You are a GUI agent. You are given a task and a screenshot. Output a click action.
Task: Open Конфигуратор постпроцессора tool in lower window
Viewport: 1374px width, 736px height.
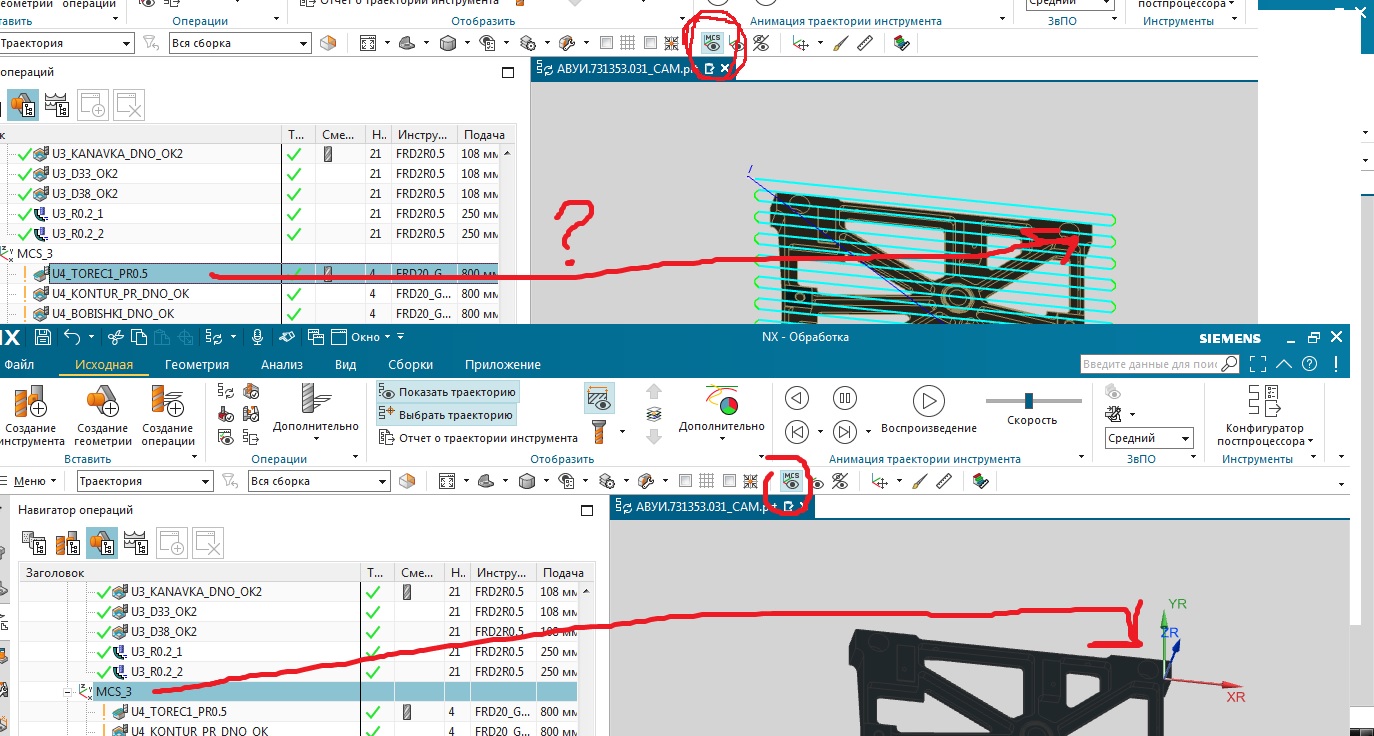(x=1265, y=400)
